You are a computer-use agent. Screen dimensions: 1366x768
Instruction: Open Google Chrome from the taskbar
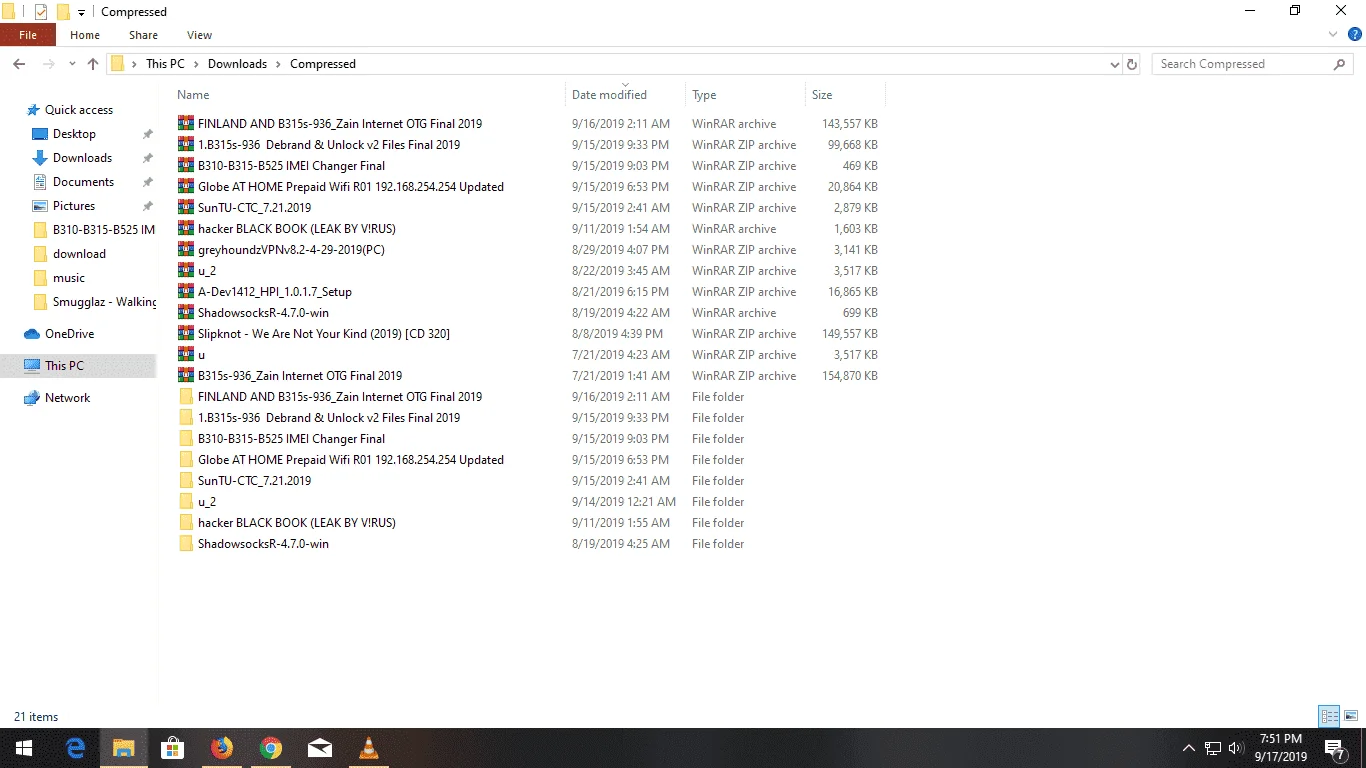[270, 748]
